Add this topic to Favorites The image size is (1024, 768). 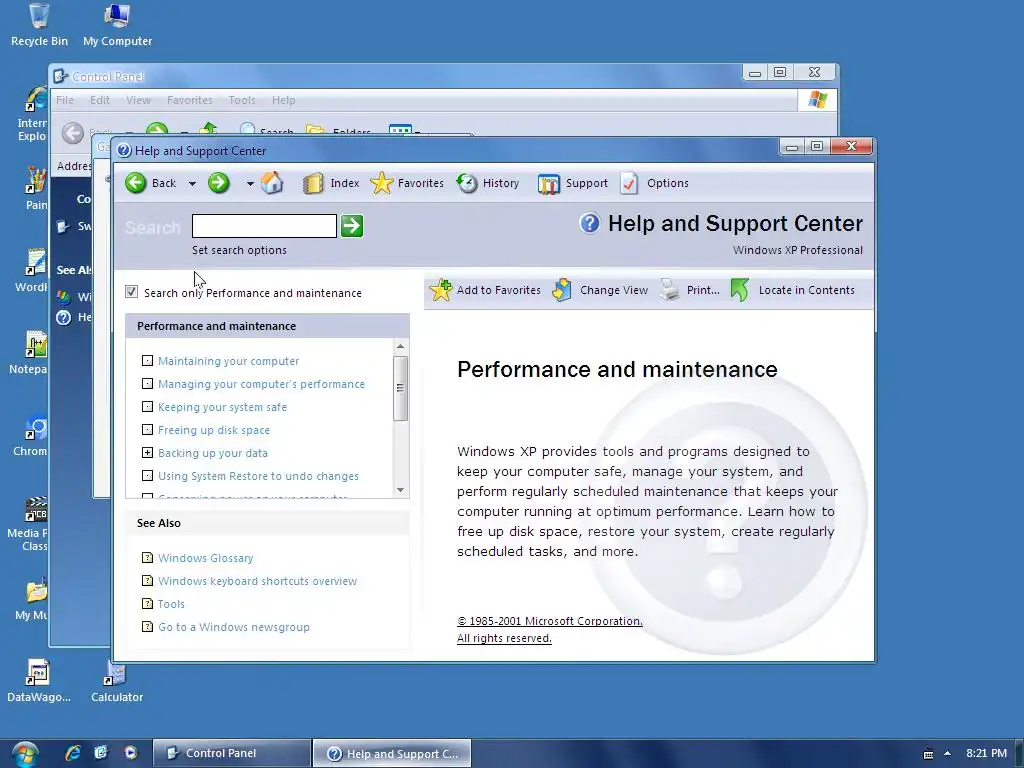pyautogui.click(x=485, y=290)
